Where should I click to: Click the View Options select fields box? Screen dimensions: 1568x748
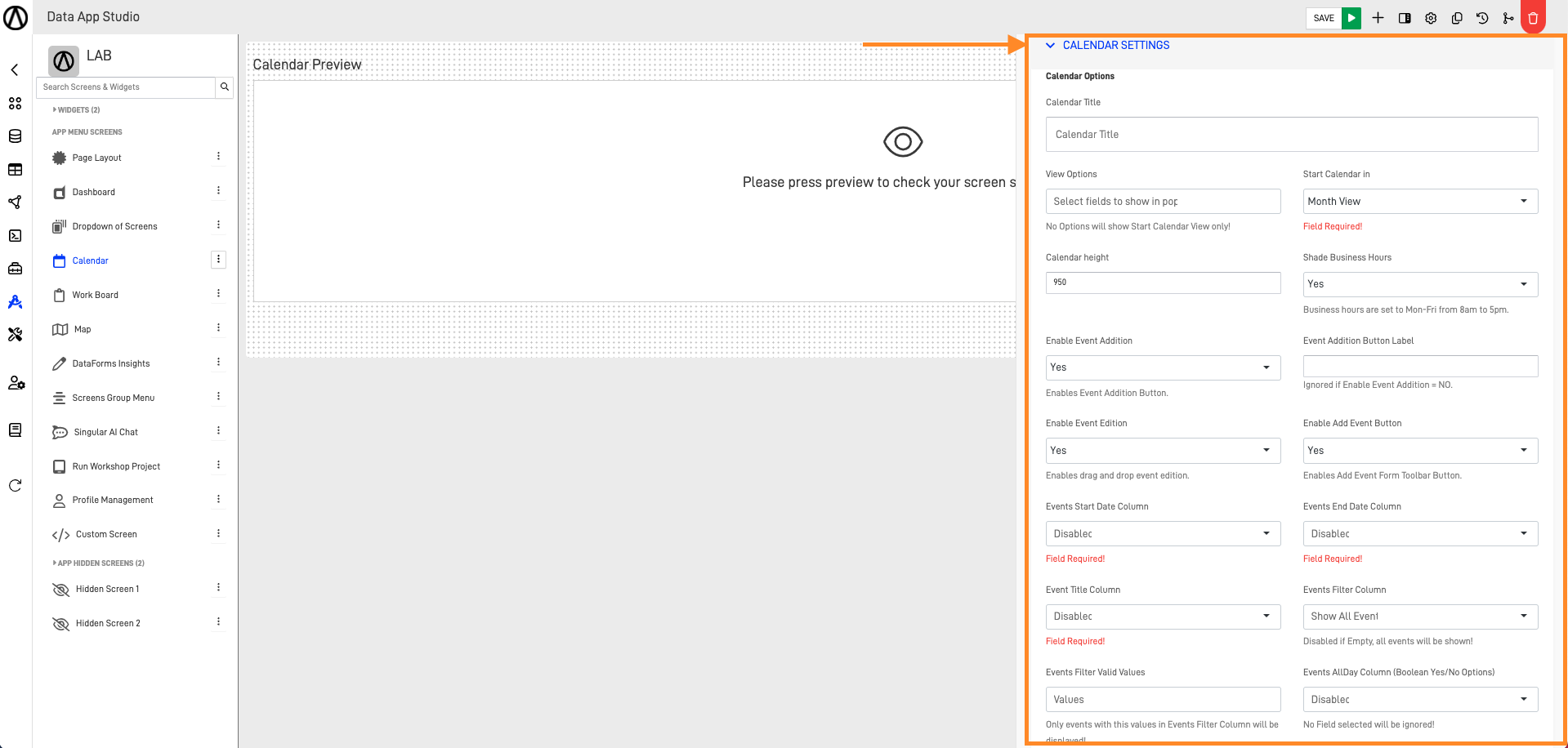pos(1163,202)
